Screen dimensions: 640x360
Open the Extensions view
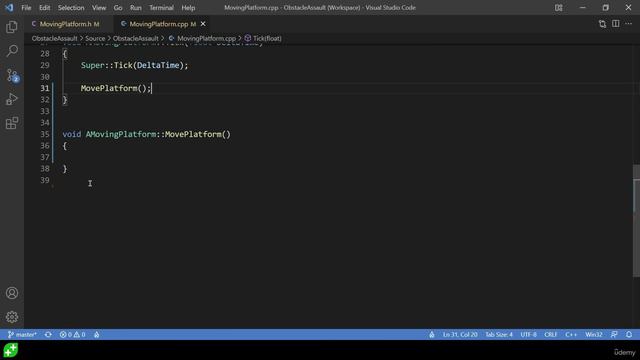coord(12,123)
